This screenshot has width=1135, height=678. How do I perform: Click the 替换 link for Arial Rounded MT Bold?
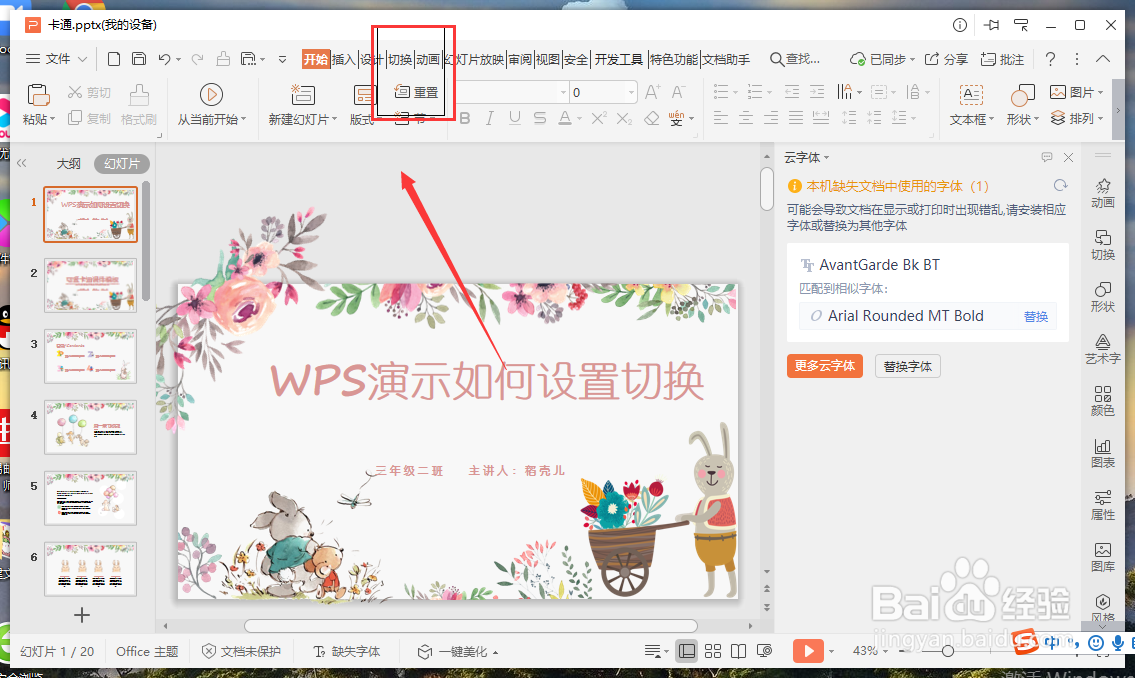tap(1036, 316)
